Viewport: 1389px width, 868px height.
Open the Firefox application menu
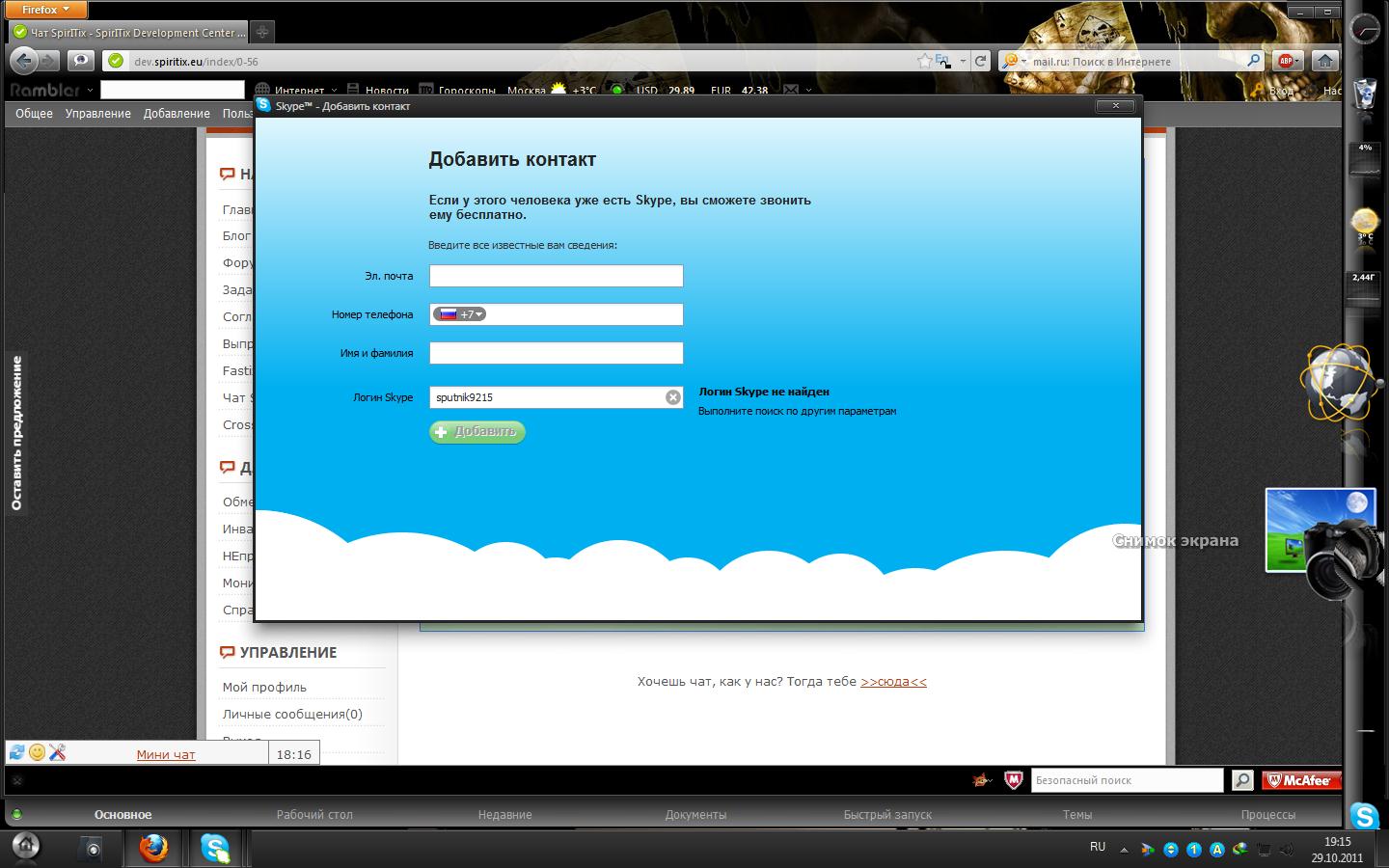(x=46, y=10)
